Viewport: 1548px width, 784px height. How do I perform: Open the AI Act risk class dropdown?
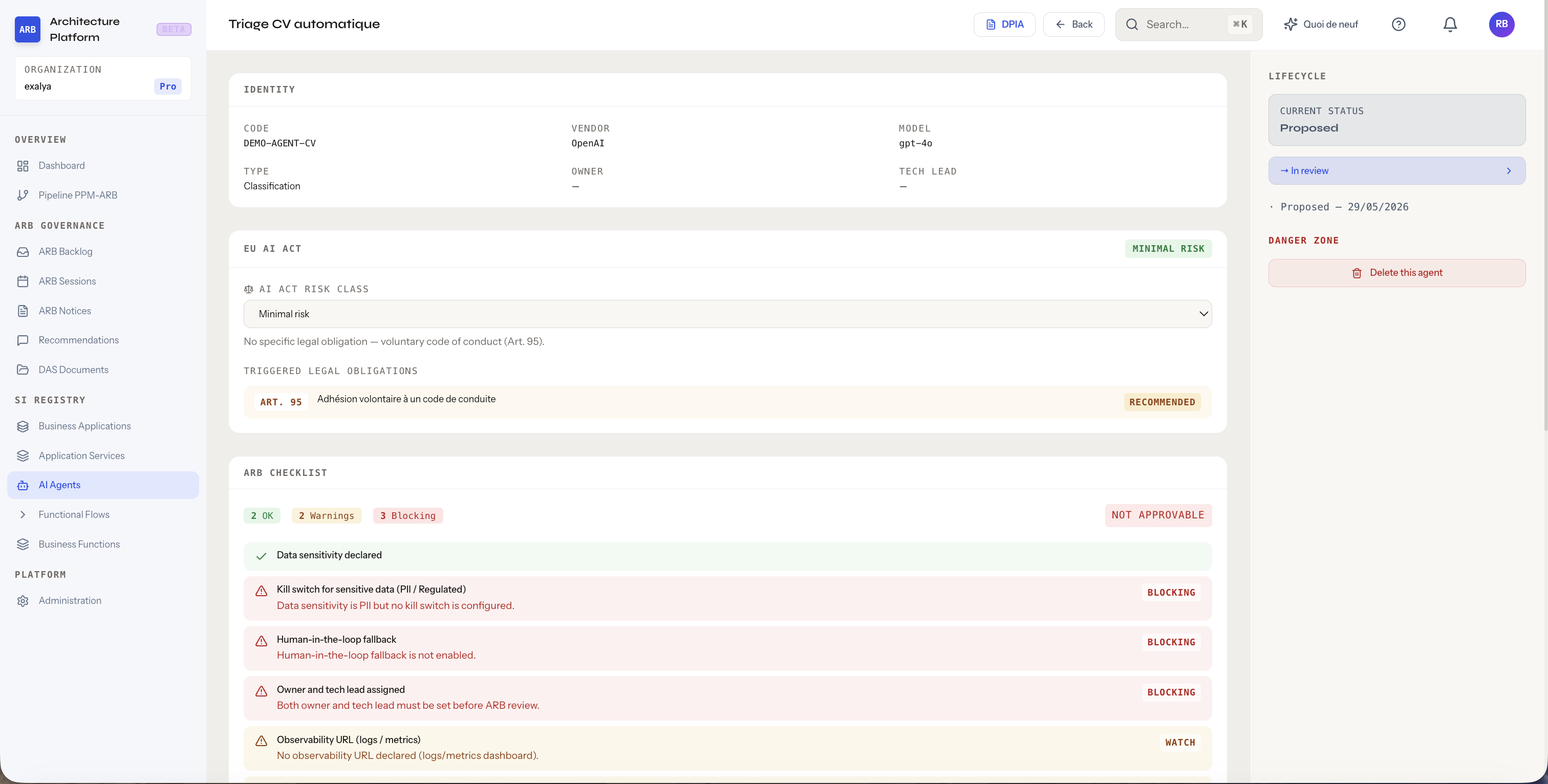tap(727, 314)
